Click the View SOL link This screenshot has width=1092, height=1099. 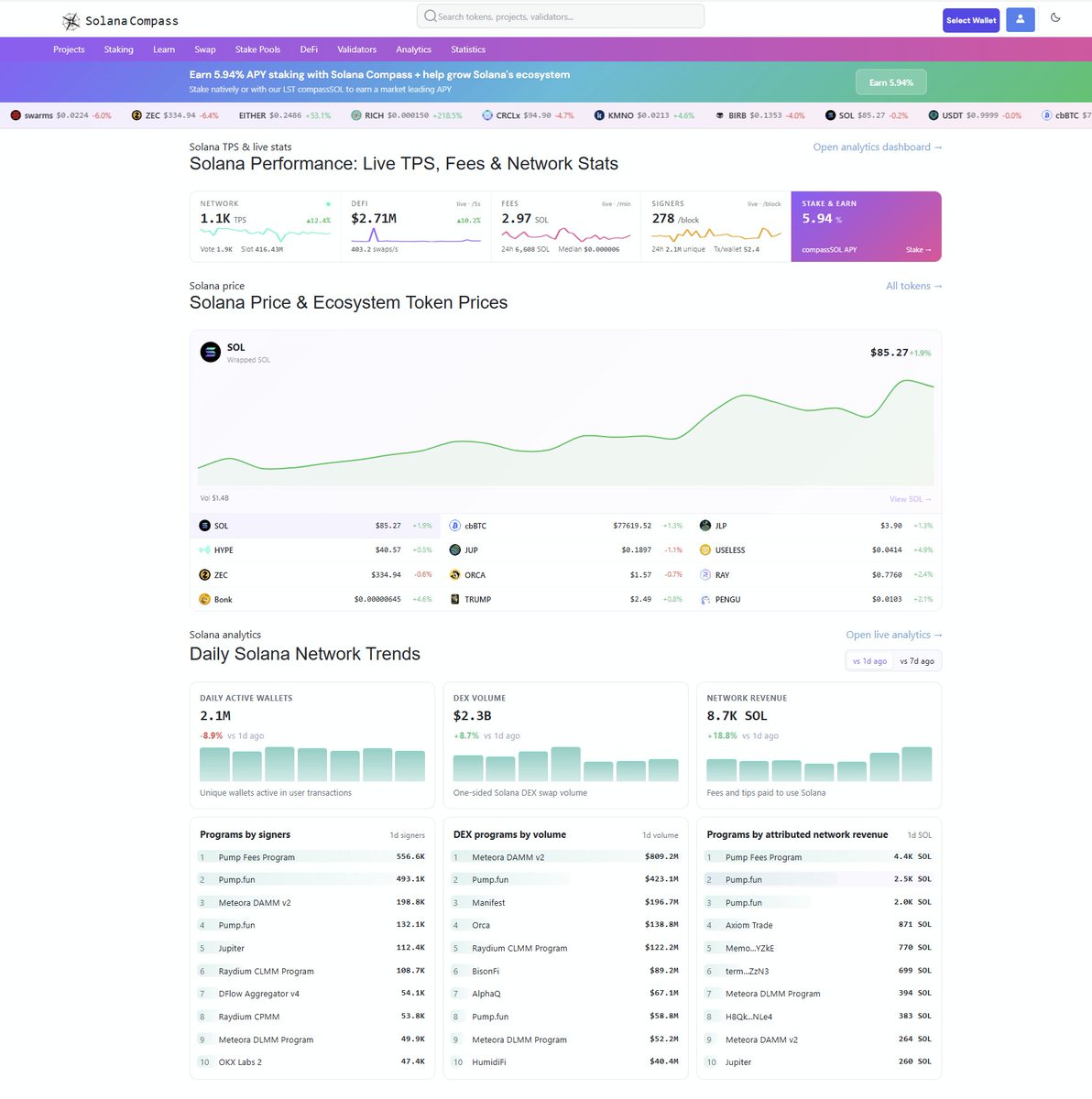(911, 499)
